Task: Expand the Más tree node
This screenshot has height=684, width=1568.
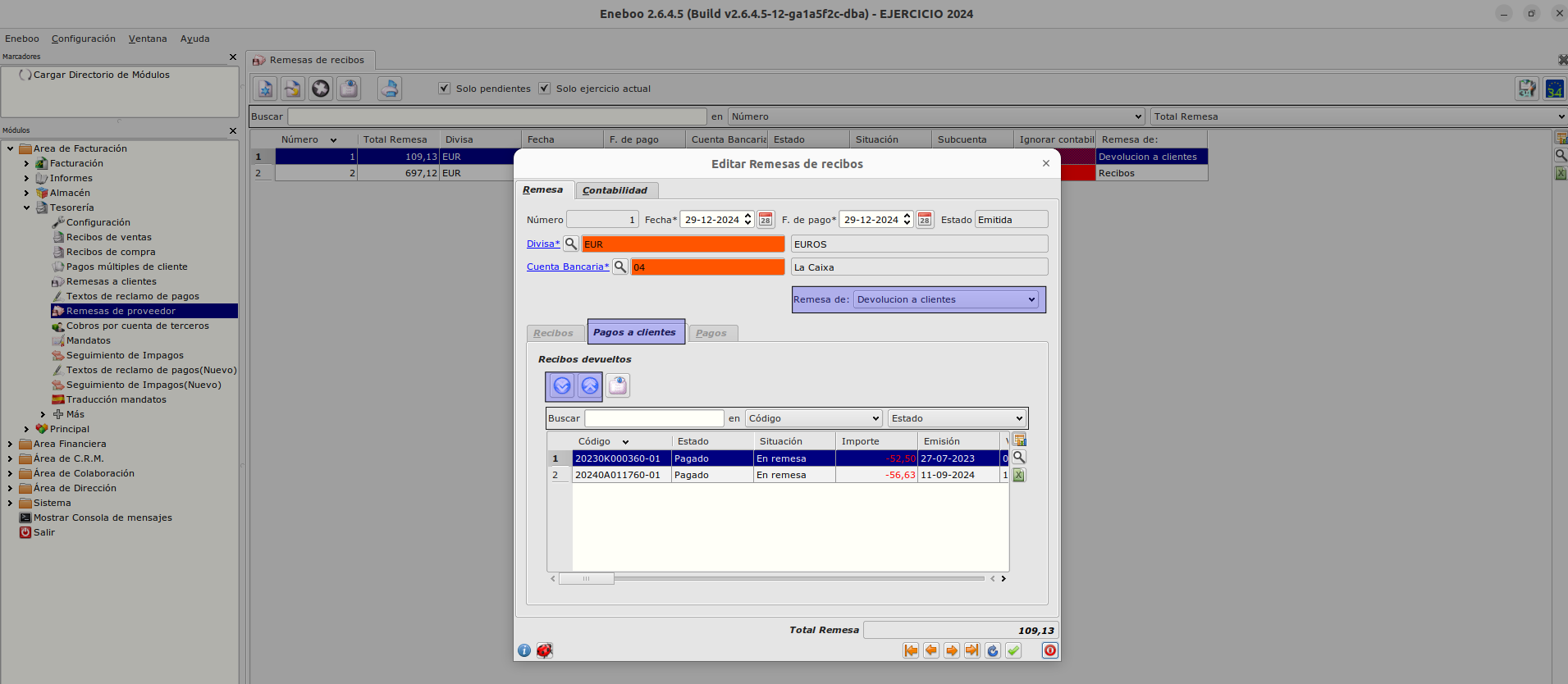Action: tap(43, 414)
